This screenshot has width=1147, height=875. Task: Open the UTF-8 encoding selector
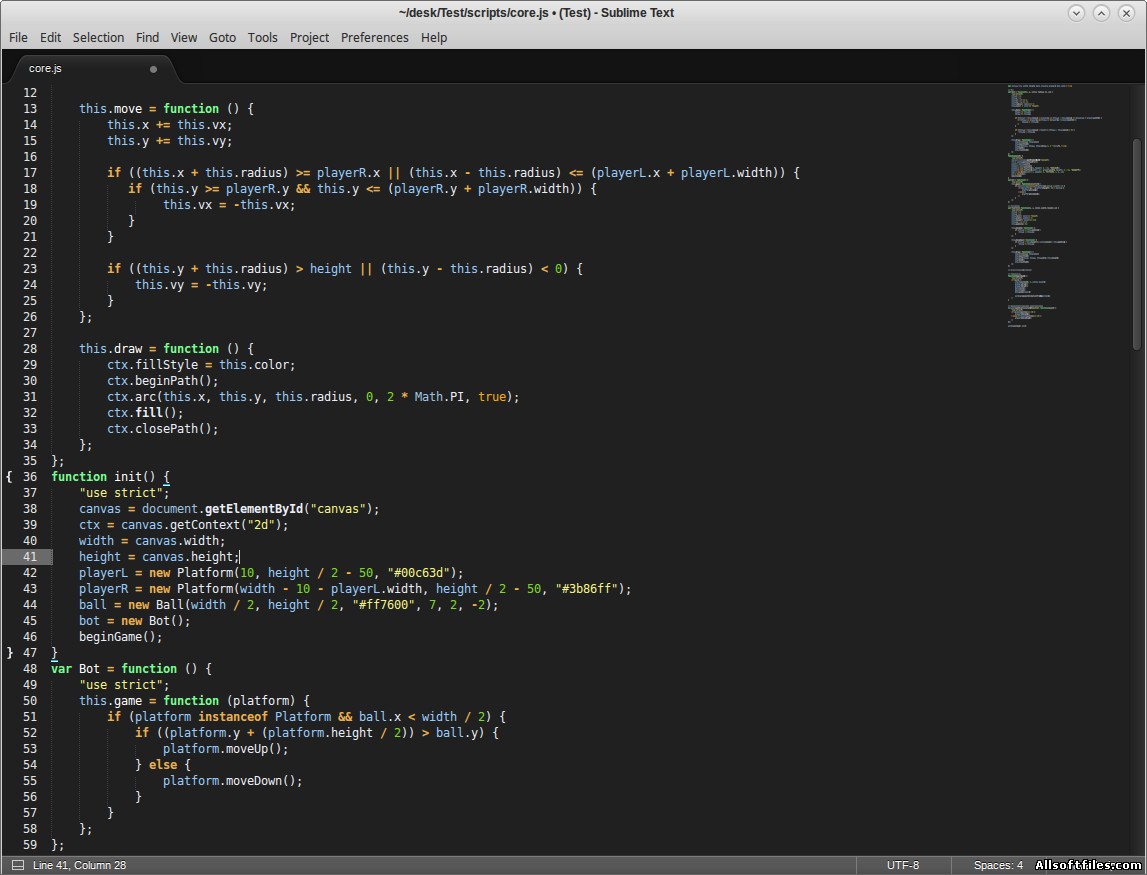point(902,865)
